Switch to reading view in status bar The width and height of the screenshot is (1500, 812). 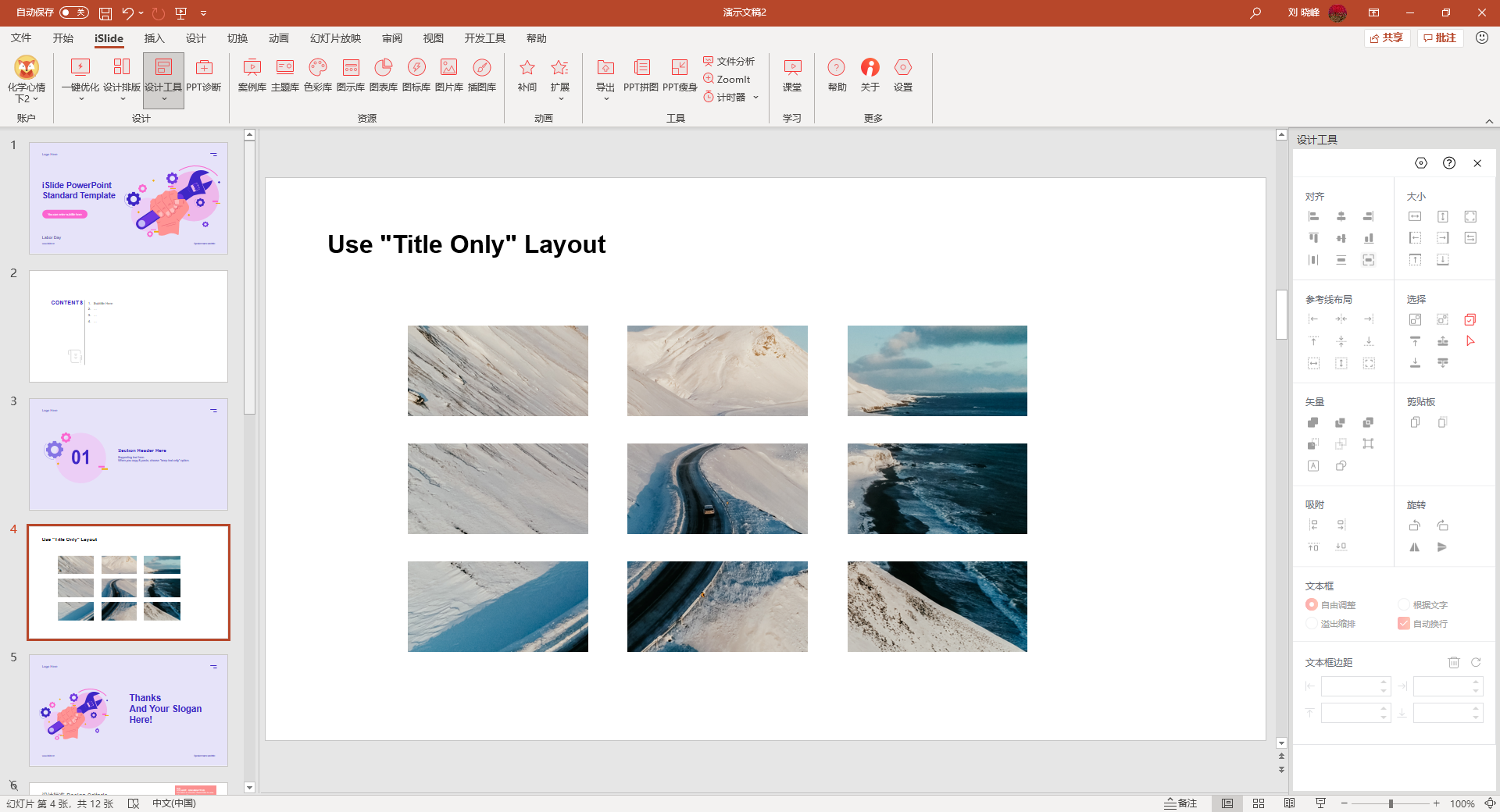1289,803
